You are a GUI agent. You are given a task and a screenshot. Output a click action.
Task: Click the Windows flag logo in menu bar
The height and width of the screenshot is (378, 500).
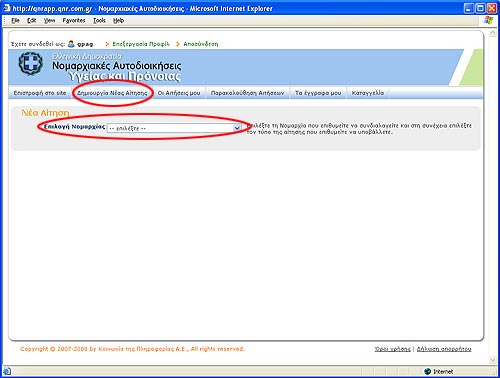point(488,20)
